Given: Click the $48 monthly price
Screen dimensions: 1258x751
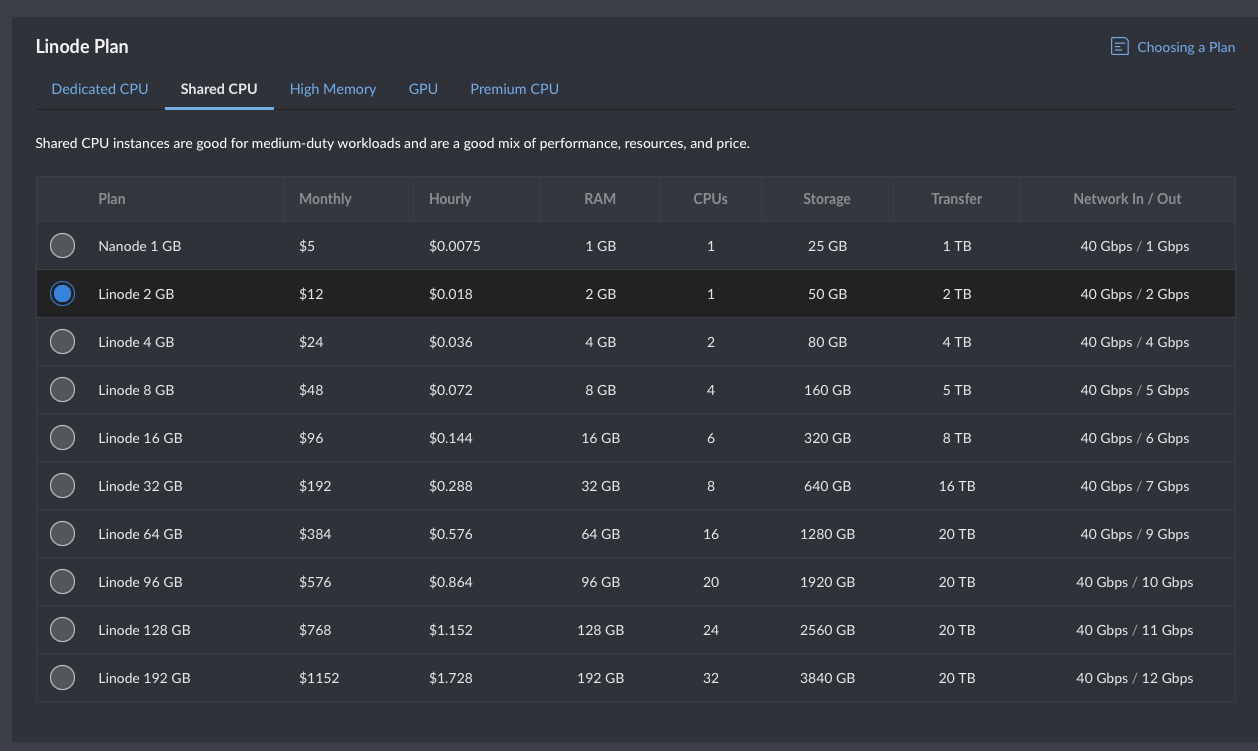Looking at the screenshot, I should [311, 390].
